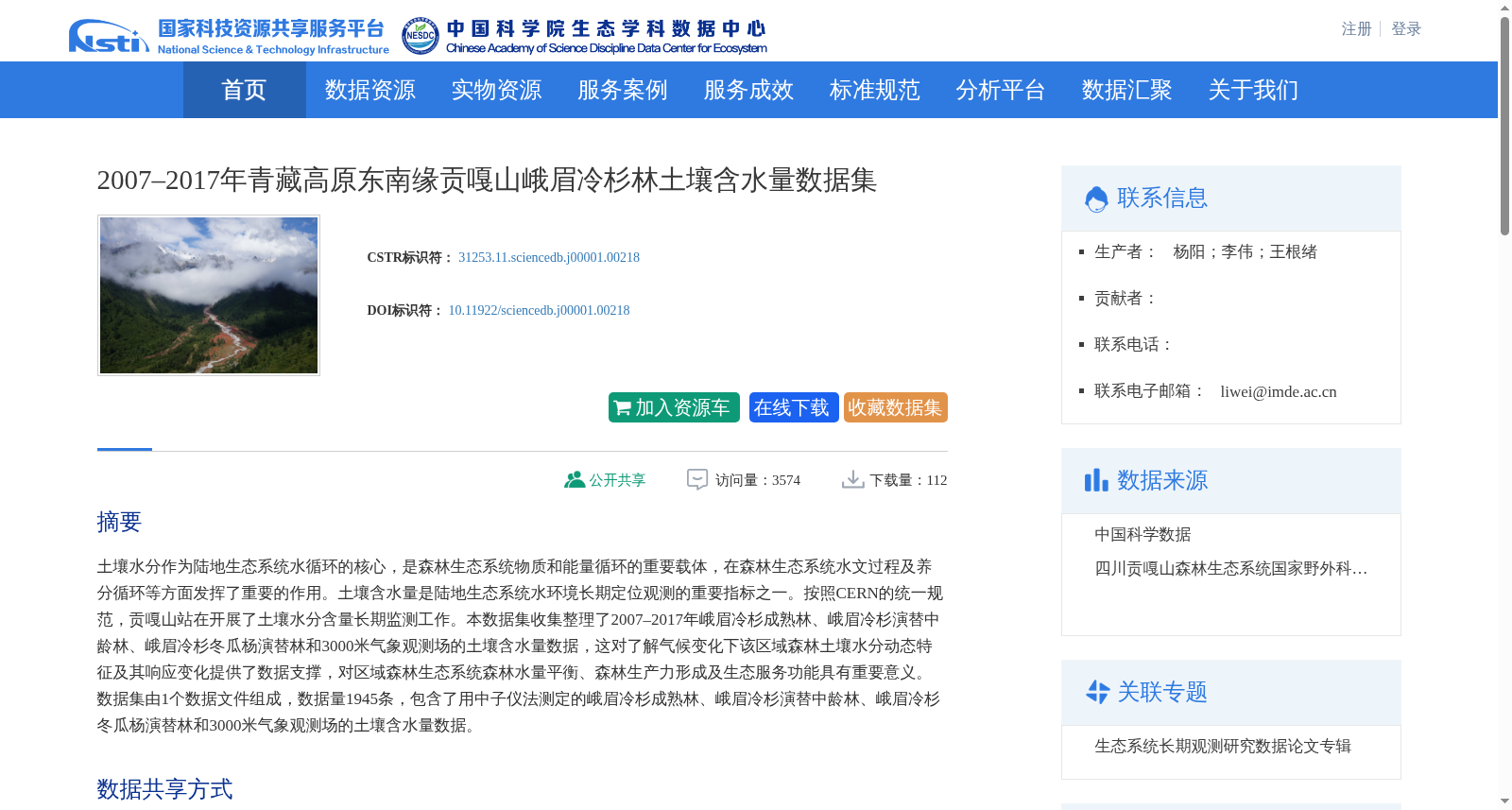The width and height of the screenshot is (1512, 810).
Task: Open the 中国科学数据 source link
Action: pos(1143,535)
